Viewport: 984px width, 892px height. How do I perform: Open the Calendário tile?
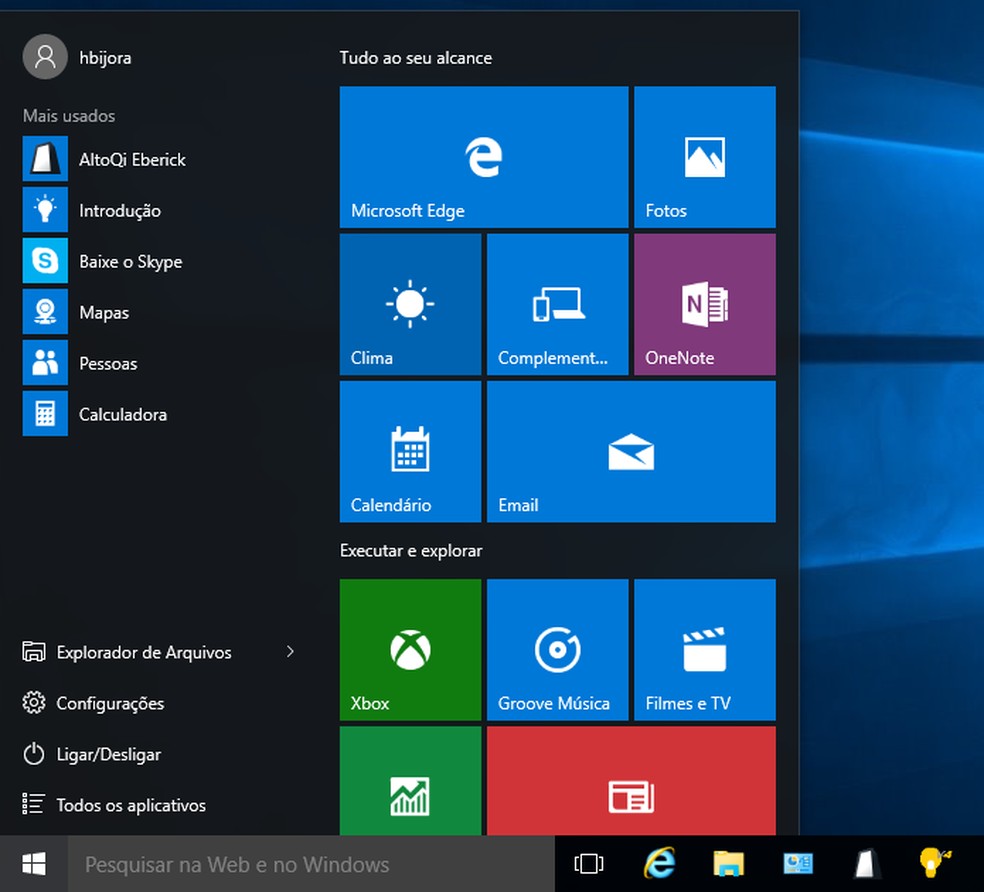pyautogui.click(x=410, y=451)
